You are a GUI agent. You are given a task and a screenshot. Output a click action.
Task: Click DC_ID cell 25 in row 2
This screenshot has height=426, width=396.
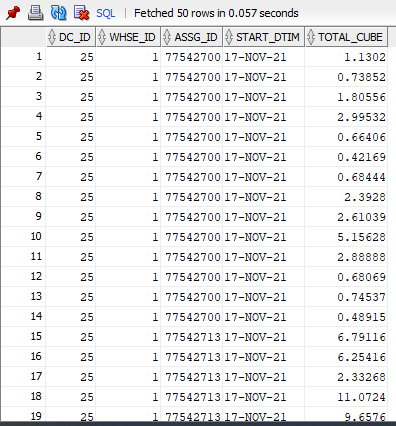71,77
